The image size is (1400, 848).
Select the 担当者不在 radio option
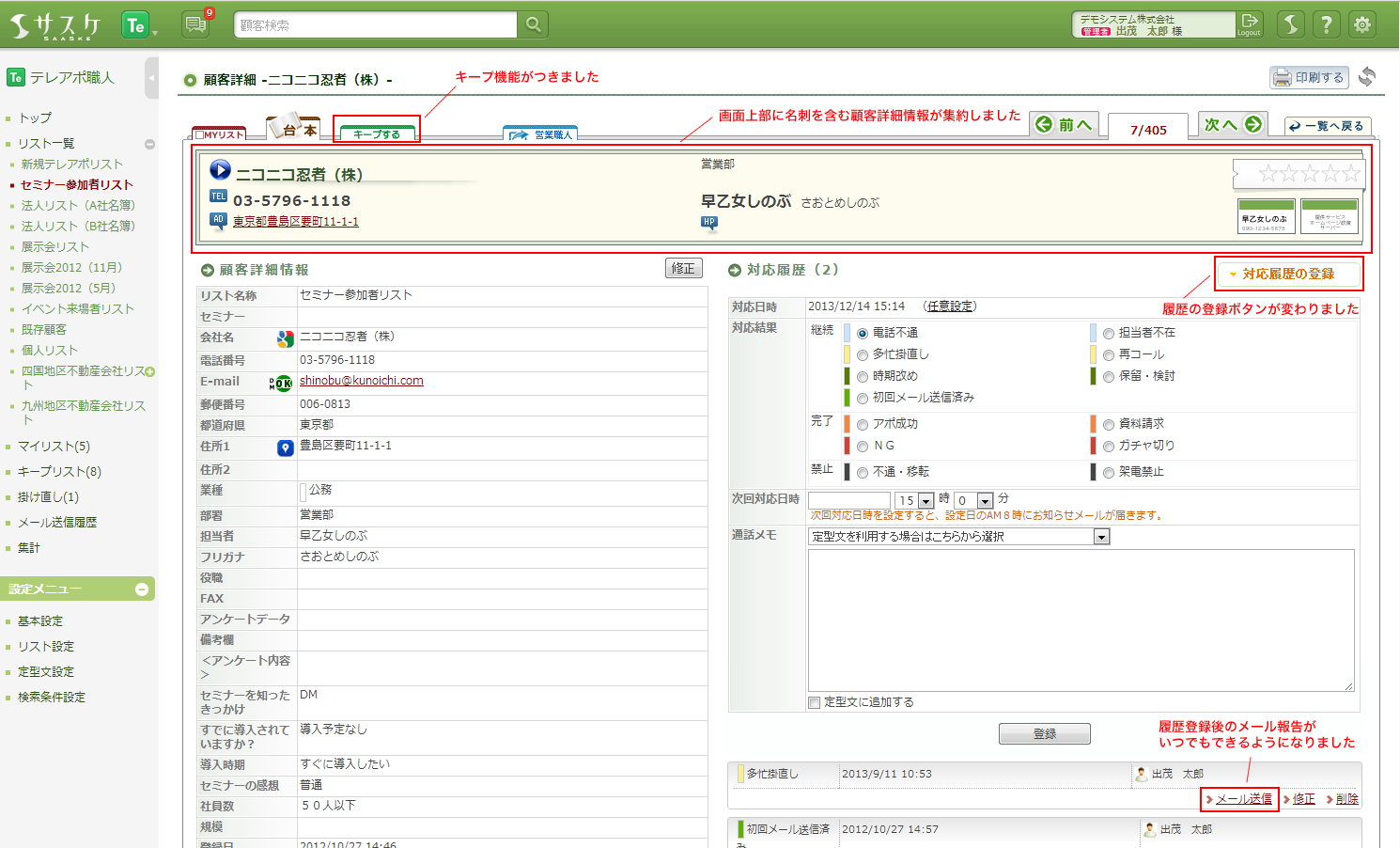[x=1109, y=334]
